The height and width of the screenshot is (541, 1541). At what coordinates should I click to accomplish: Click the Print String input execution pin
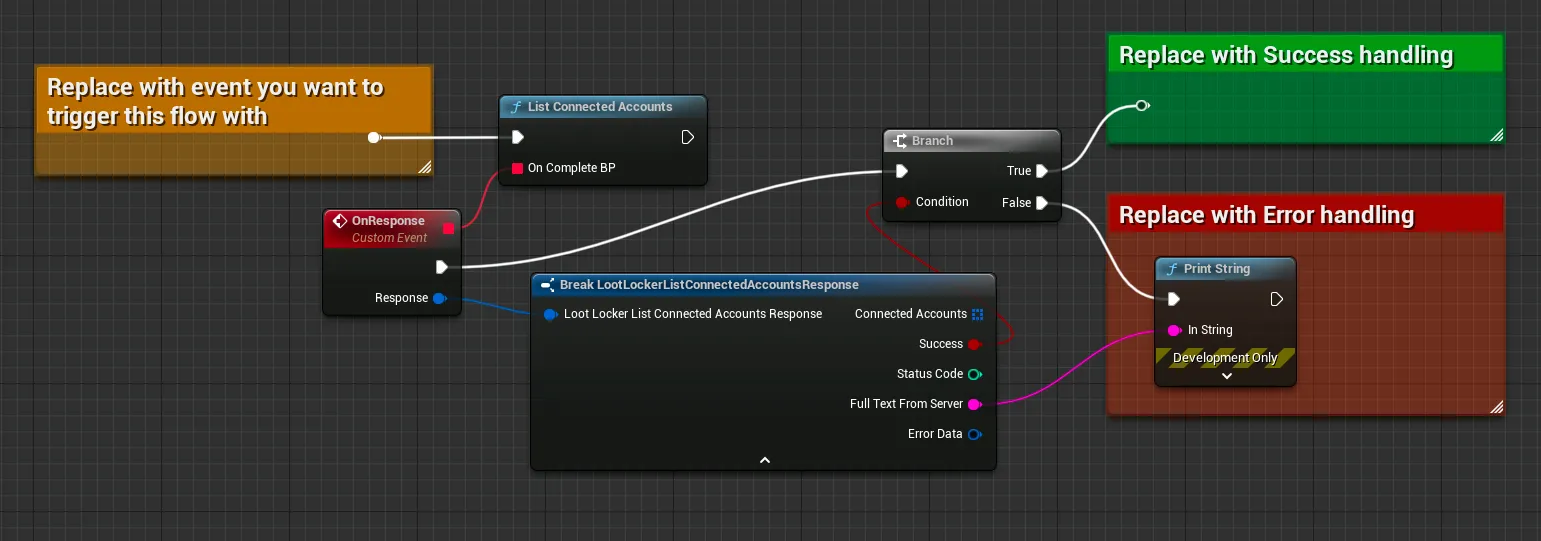1174,299
